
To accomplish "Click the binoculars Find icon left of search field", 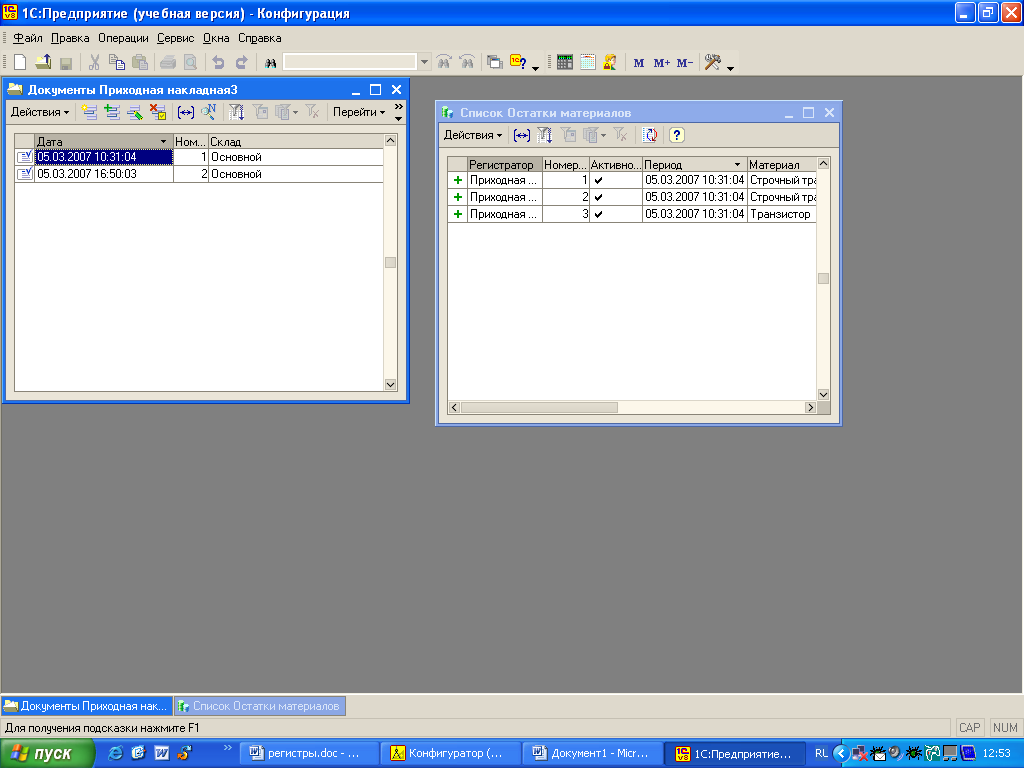I will (270, 63).
